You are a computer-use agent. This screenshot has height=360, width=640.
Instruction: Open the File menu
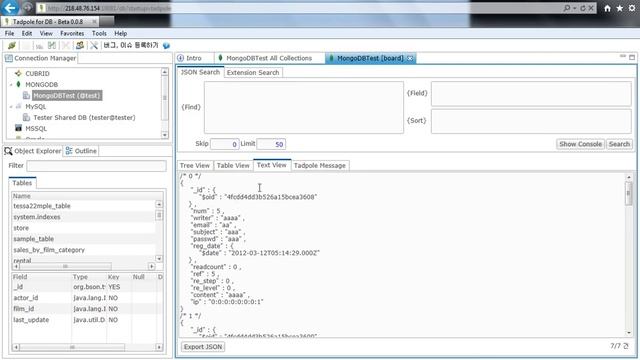pos(9,33)
